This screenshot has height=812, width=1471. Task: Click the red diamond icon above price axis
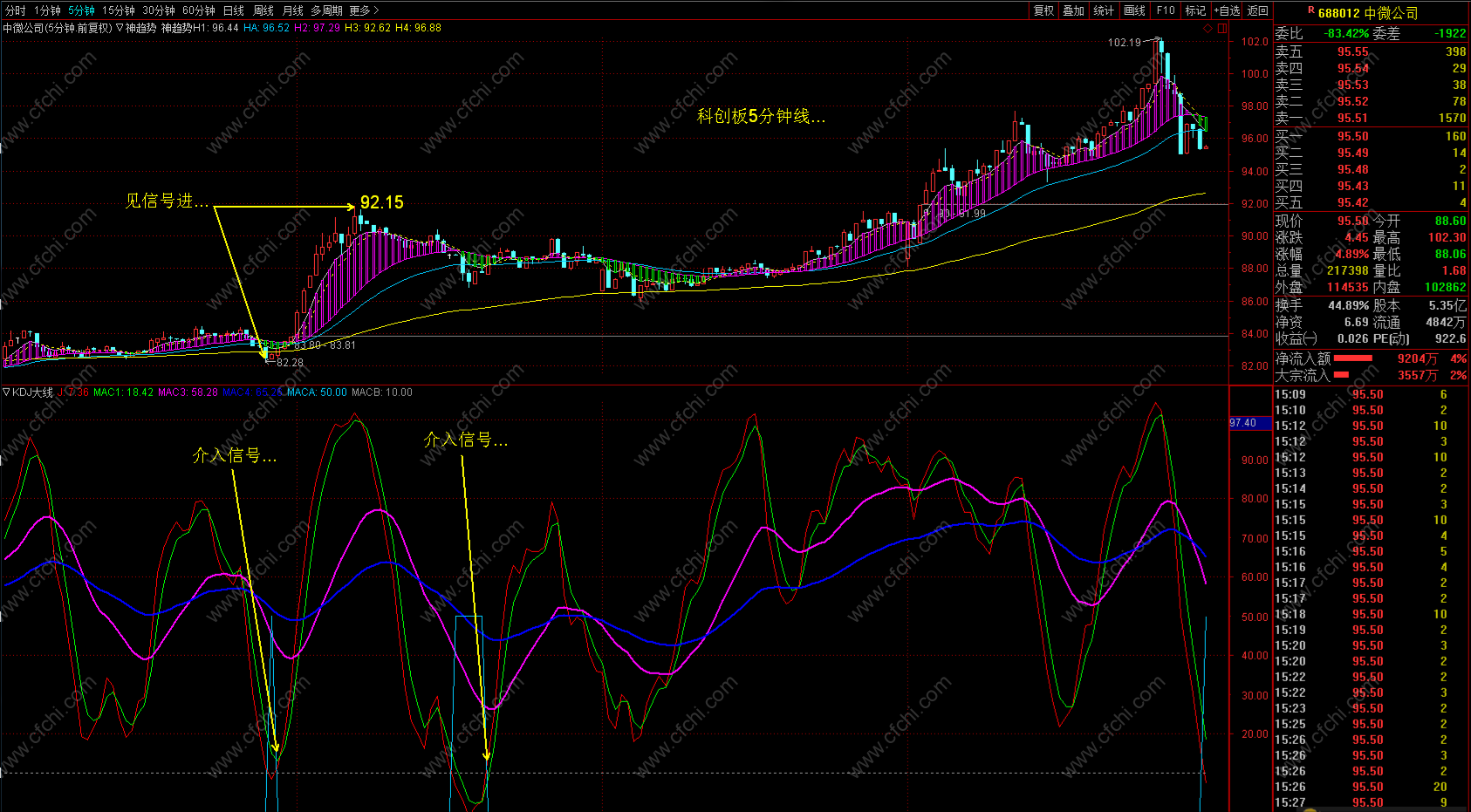click(1208, 28)
